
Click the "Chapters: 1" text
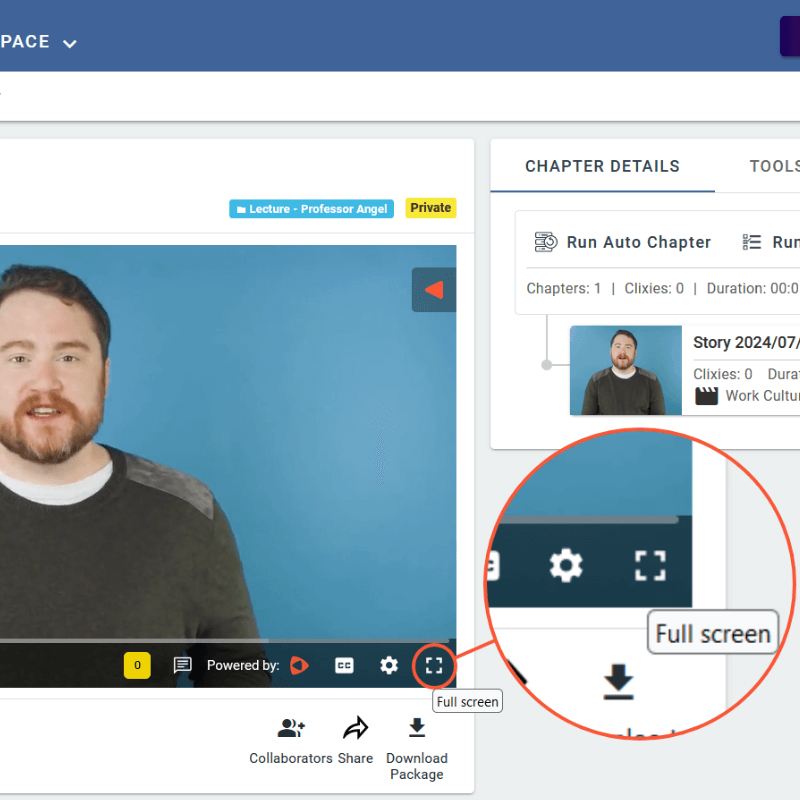(x=564, y=289)
